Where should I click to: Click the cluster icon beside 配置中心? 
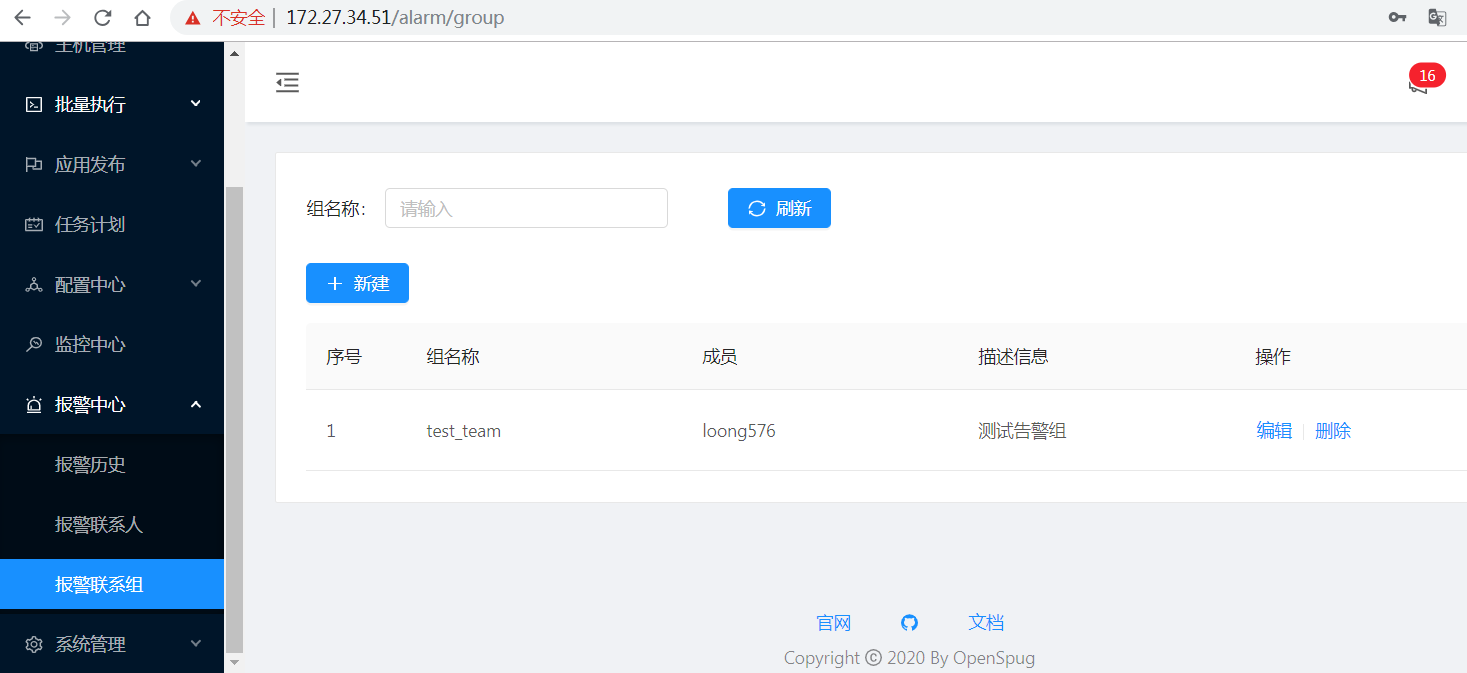tap(34, 284)
